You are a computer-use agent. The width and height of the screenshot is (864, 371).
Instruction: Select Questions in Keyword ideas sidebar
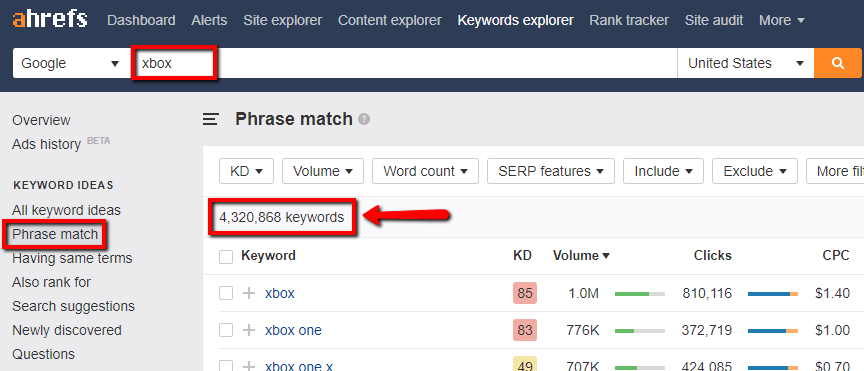tap(44, 354)
